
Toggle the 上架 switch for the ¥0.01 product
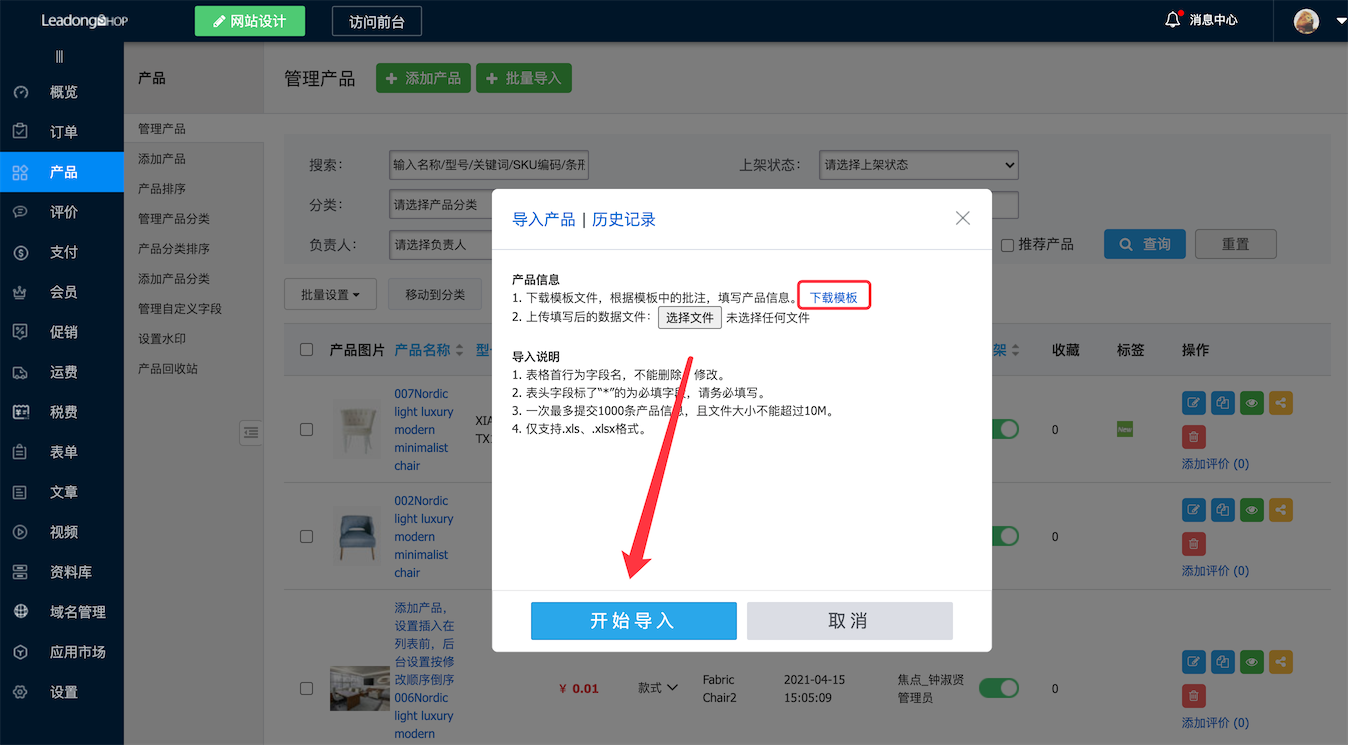click(x=998, y=687)
